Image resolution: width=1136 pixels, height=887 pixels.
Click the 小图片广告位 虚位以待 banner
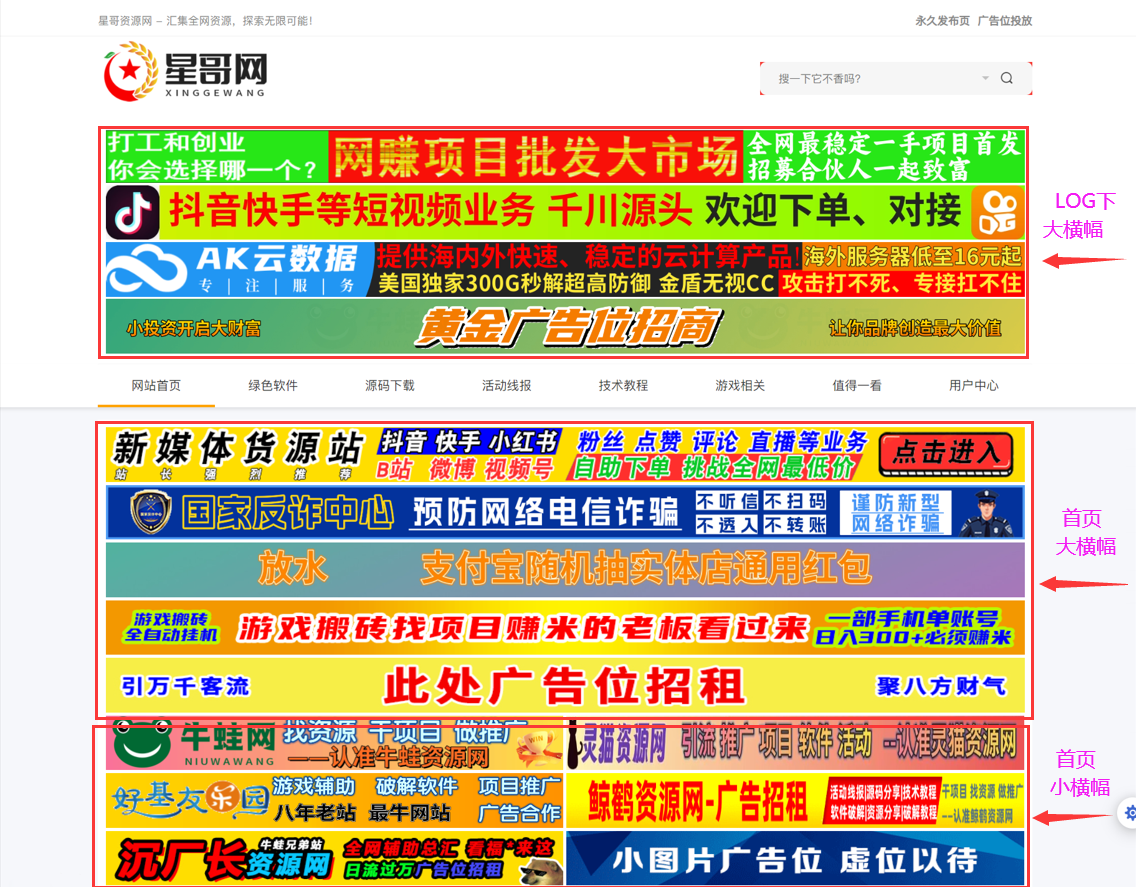(795, 859)
